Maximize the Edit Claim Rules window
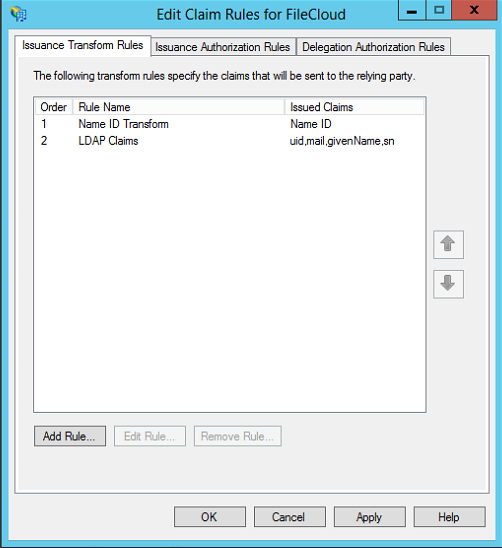Viewport: 502px width, 548px height. 439,10
